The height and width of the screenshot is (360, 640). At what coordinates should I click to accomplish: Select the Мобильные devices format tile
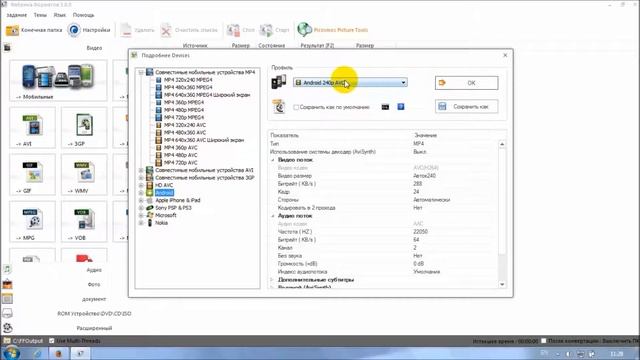[x=58, y=80]
